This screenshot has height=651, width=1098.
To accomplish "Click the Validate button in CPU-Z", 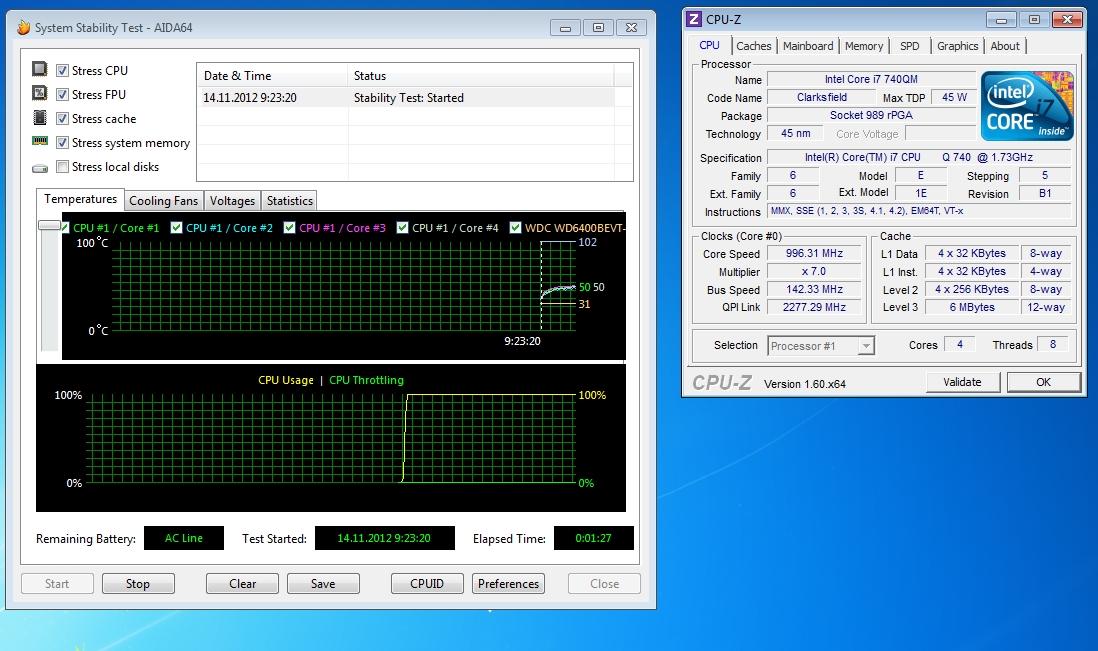I will pyautogui.click(x=962, y=382).
